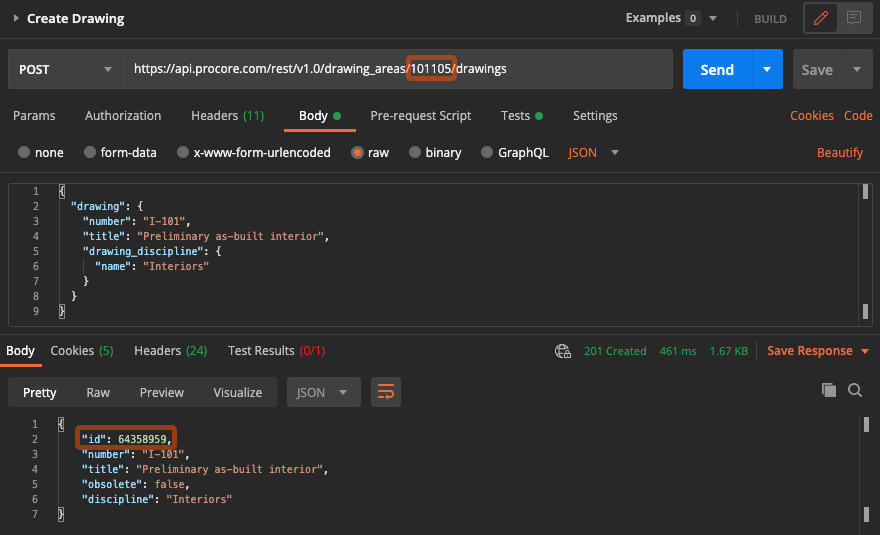
Task: Open the Examples dropdown
Action: point(671,18)
